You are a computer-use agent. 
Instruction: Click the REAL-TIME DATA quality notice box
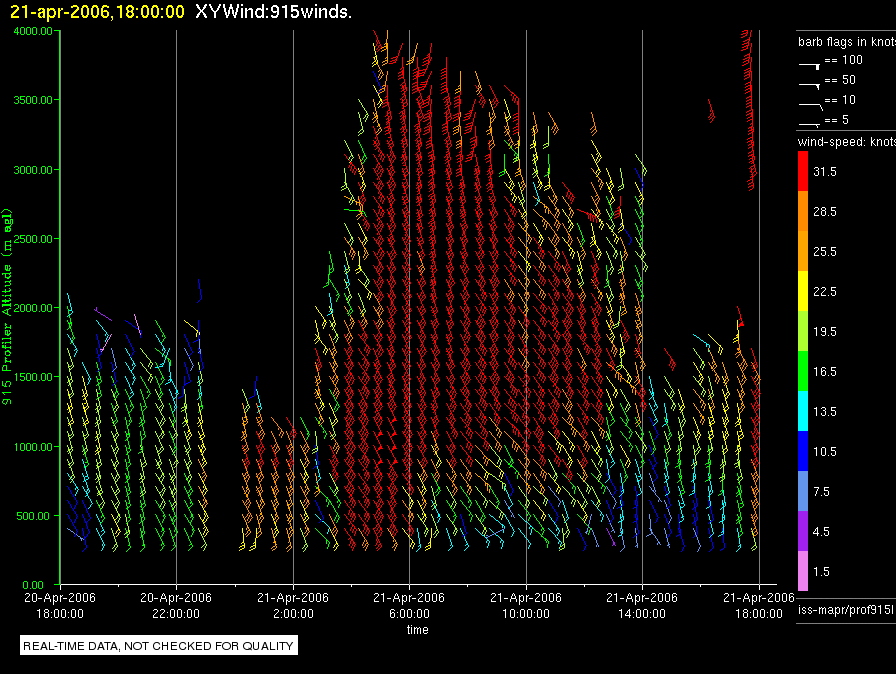(159, 646)
